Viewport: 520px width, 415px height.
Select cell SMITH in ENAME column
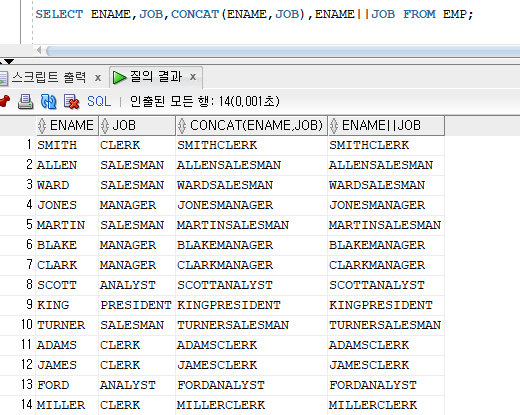coord(67,145)
